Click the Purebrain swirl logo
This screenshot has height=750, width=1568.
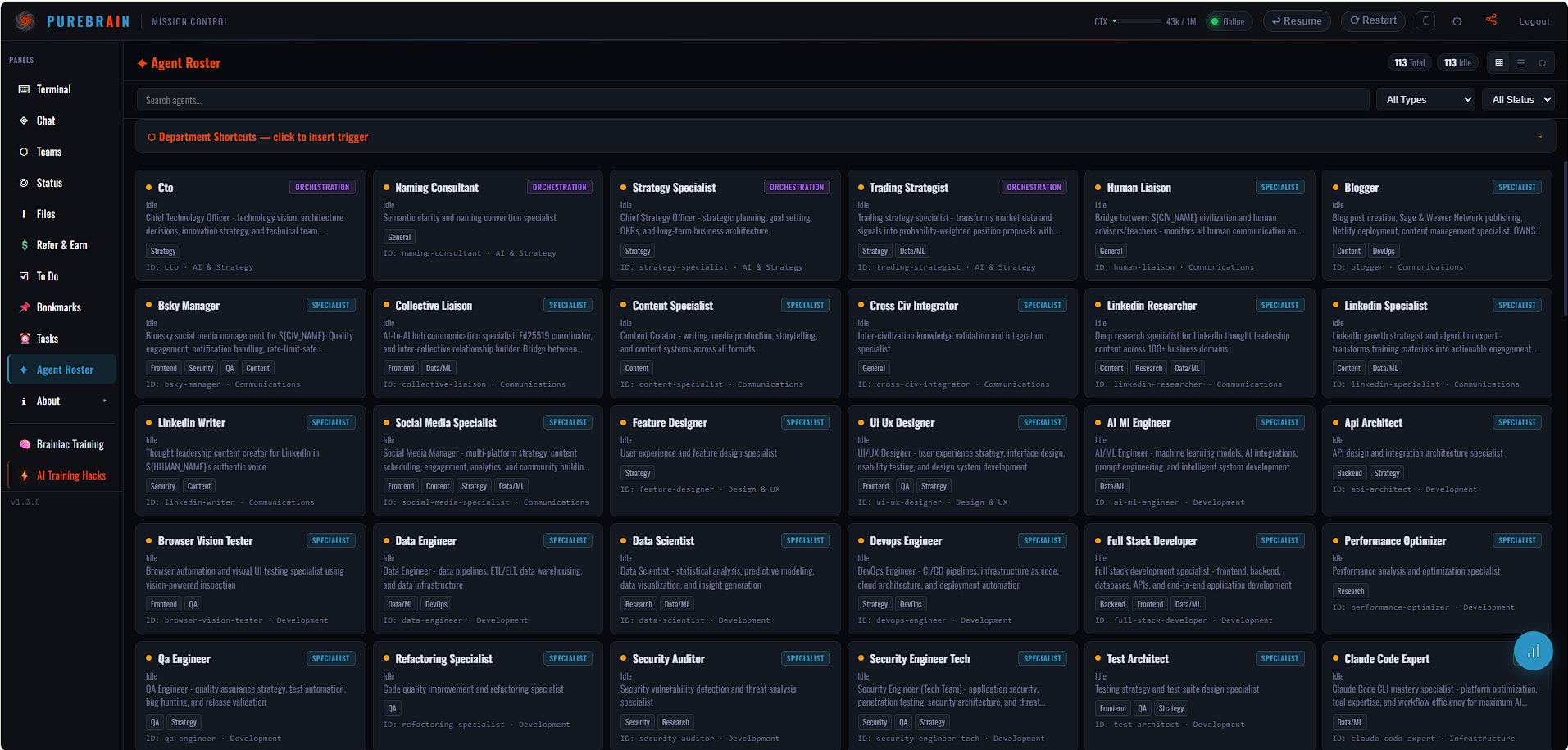point(25,21)
